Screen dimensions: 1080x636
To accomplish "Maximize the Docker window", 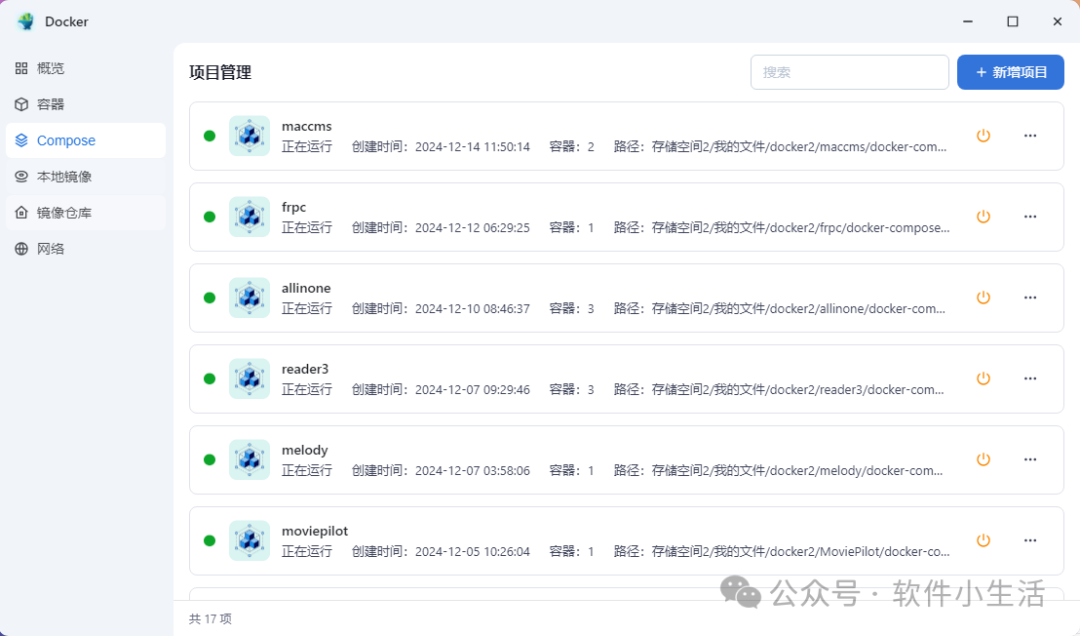I will (1012, 21).
